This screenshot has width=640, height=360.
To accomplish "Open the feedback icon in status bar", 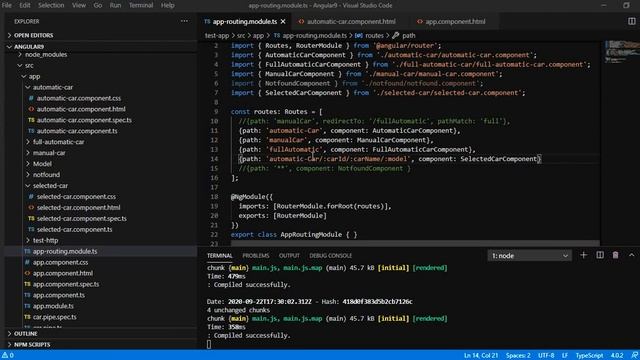I will pos(634,355).
